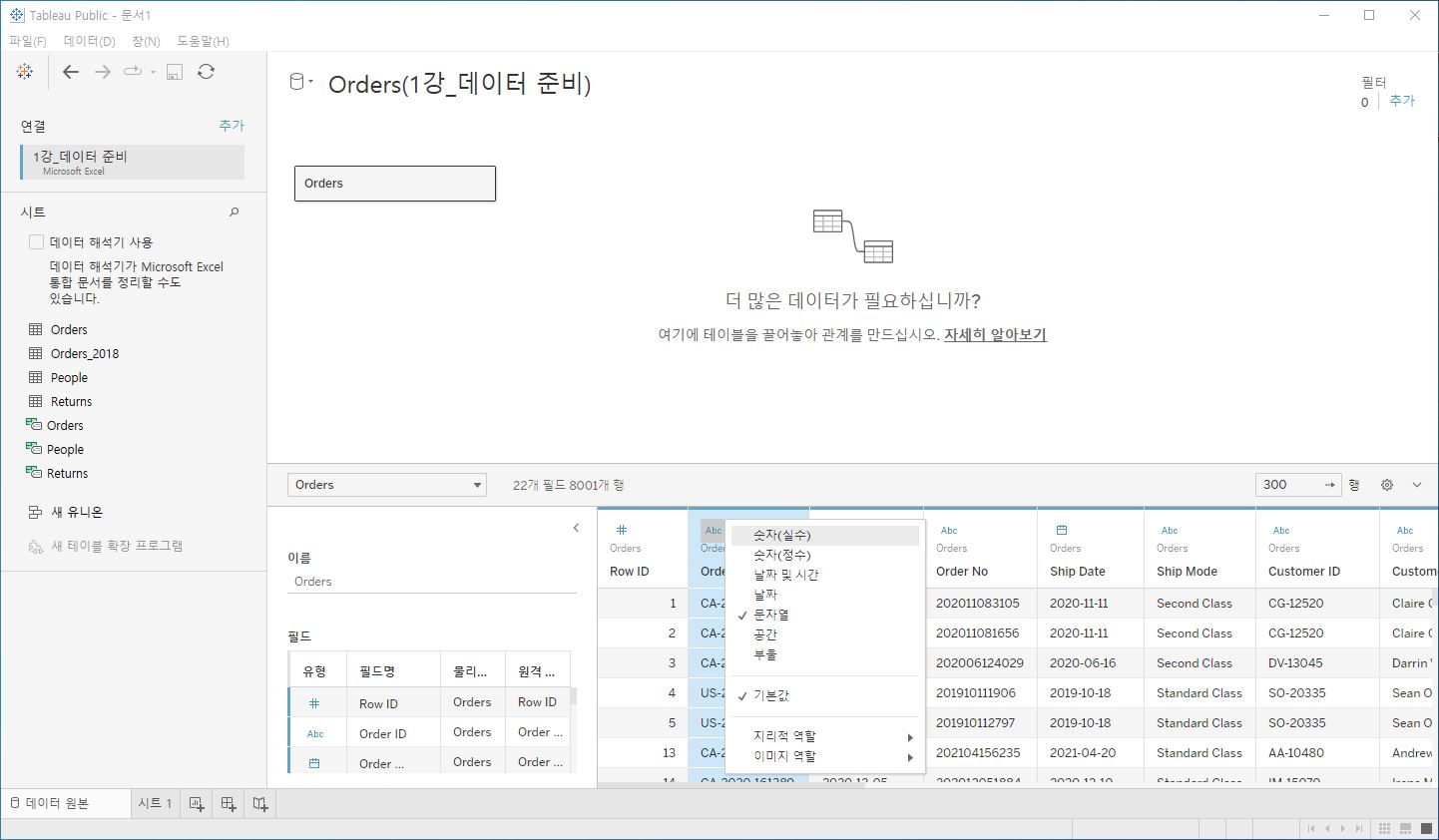
Task: Collapse the data grid with chevron
Action: [x=1417, y=485]
